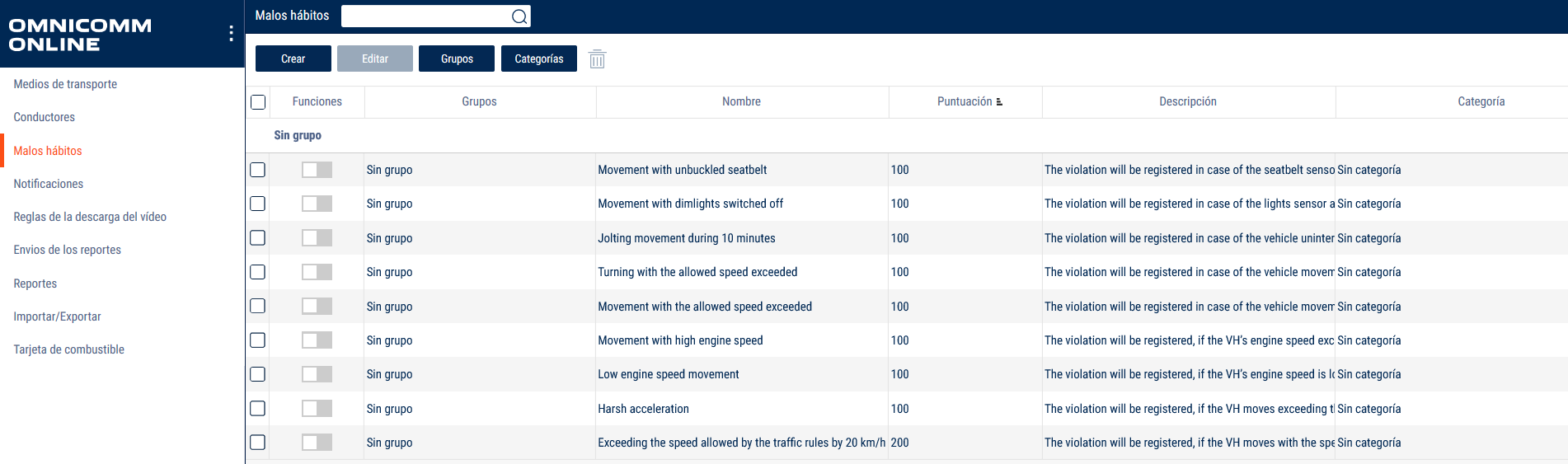The width and height of the screenshot is (1568, 464).
Task: Click the Grupos button
Action: pyautogui.click(x=457, y=59)
